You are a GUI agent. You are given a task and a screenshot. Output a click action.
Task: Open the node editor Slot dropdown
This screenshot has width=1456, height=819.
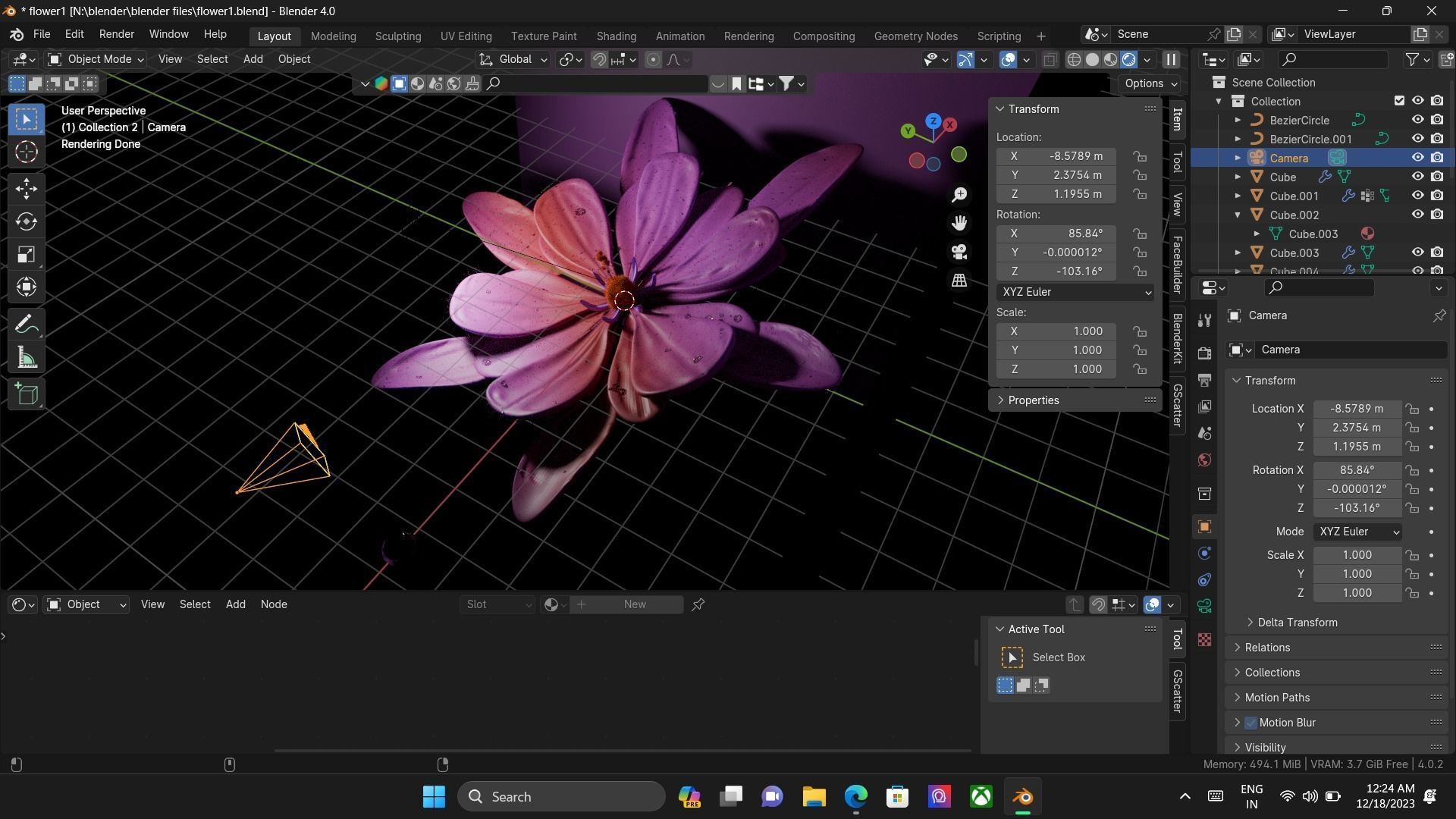coord(497,605)
